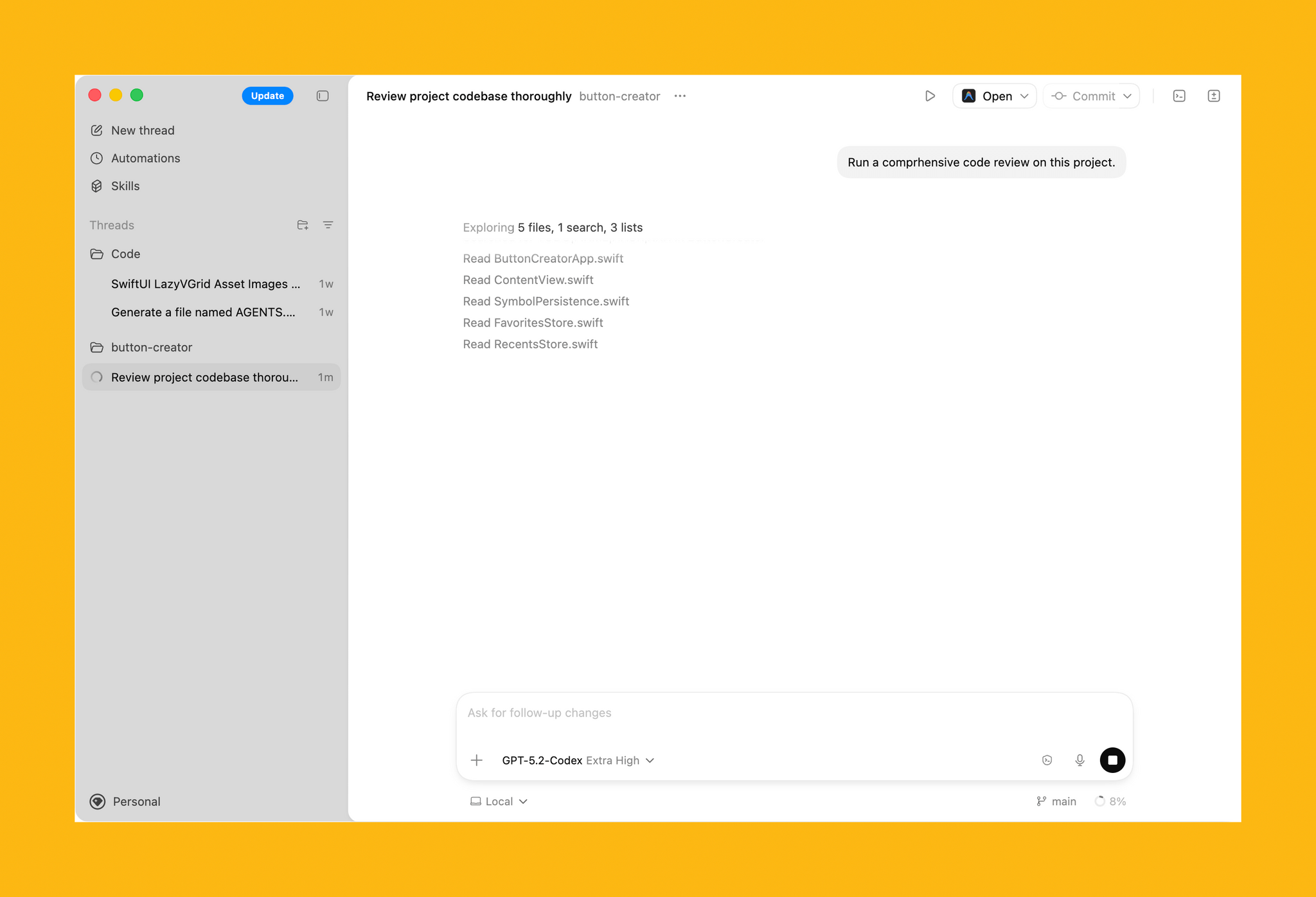Click the icon left of the microphone
The image size is (1316, 897).
click(1047, 760)
